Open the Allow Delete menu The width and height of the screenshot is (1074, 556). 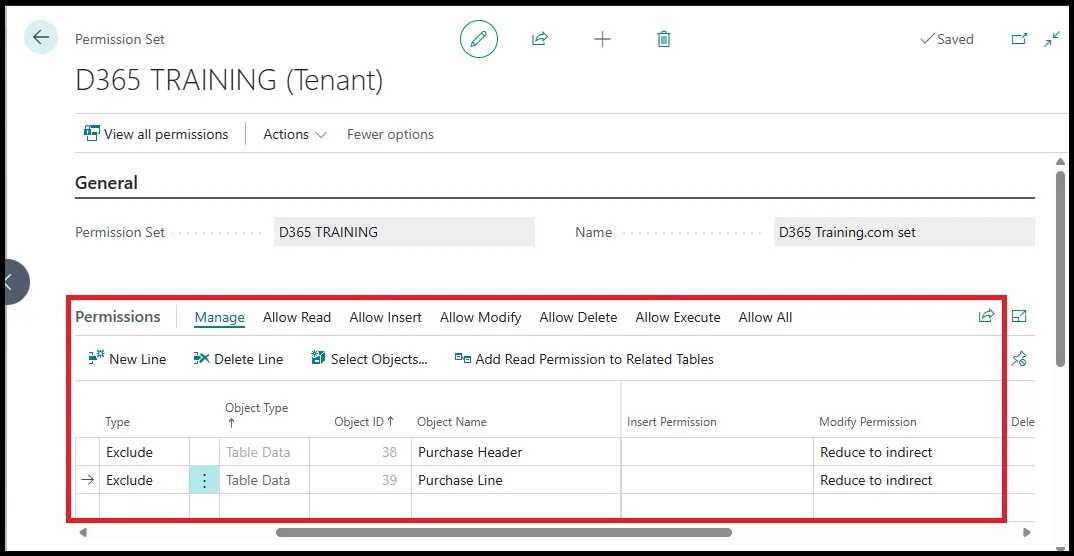coord(578,317)
